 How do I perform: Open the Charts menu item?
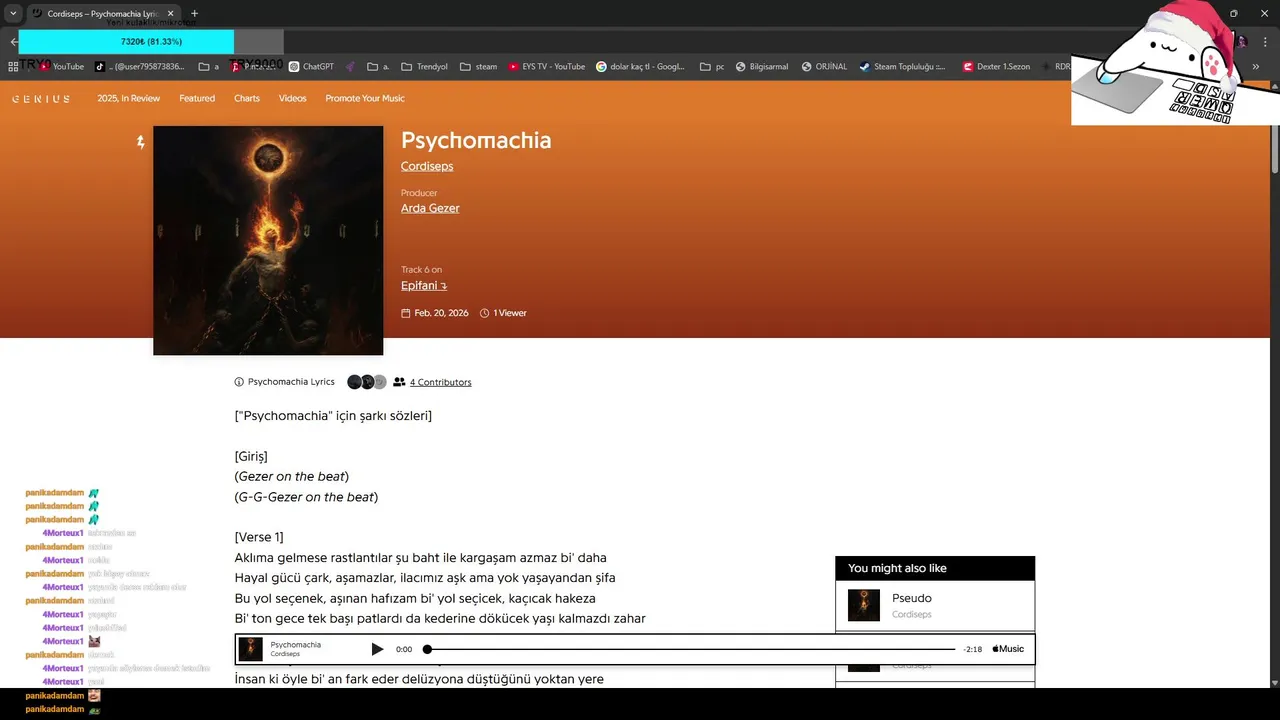point(247,98)
